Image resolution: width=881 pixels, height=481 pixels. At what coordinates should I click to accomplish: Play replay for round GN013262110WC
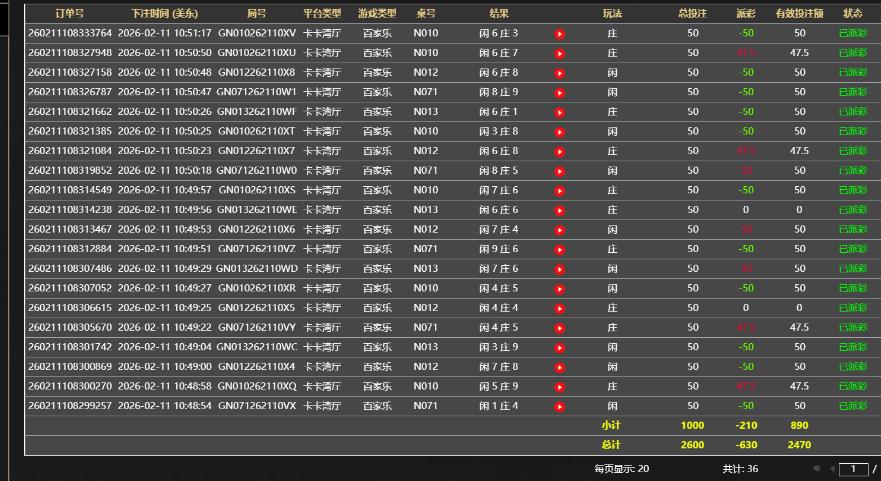(x=560, y=347)
